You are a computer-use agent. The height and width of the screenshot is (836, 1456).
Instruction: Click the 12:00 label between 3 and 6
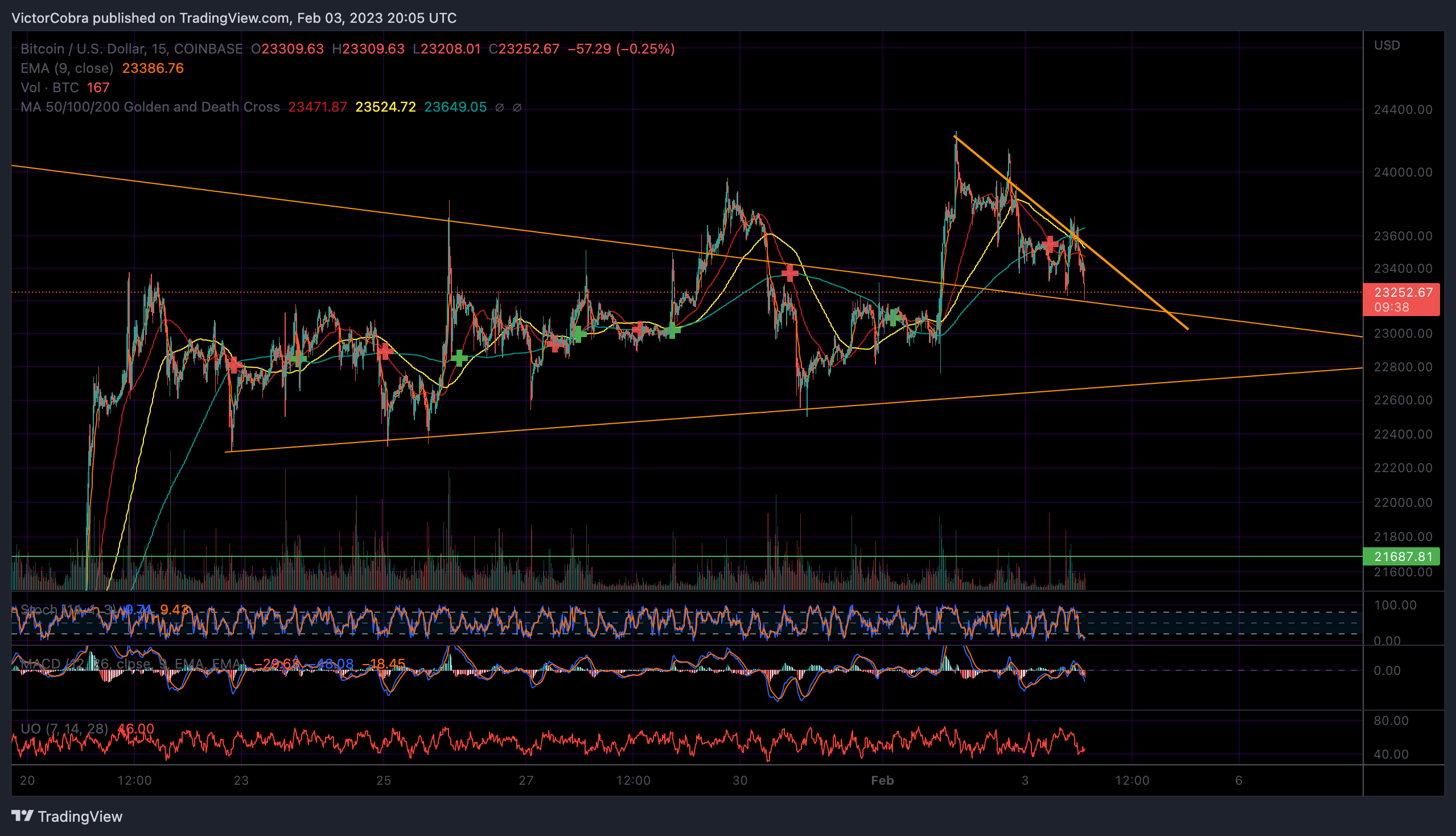(x=1132, y=781)
